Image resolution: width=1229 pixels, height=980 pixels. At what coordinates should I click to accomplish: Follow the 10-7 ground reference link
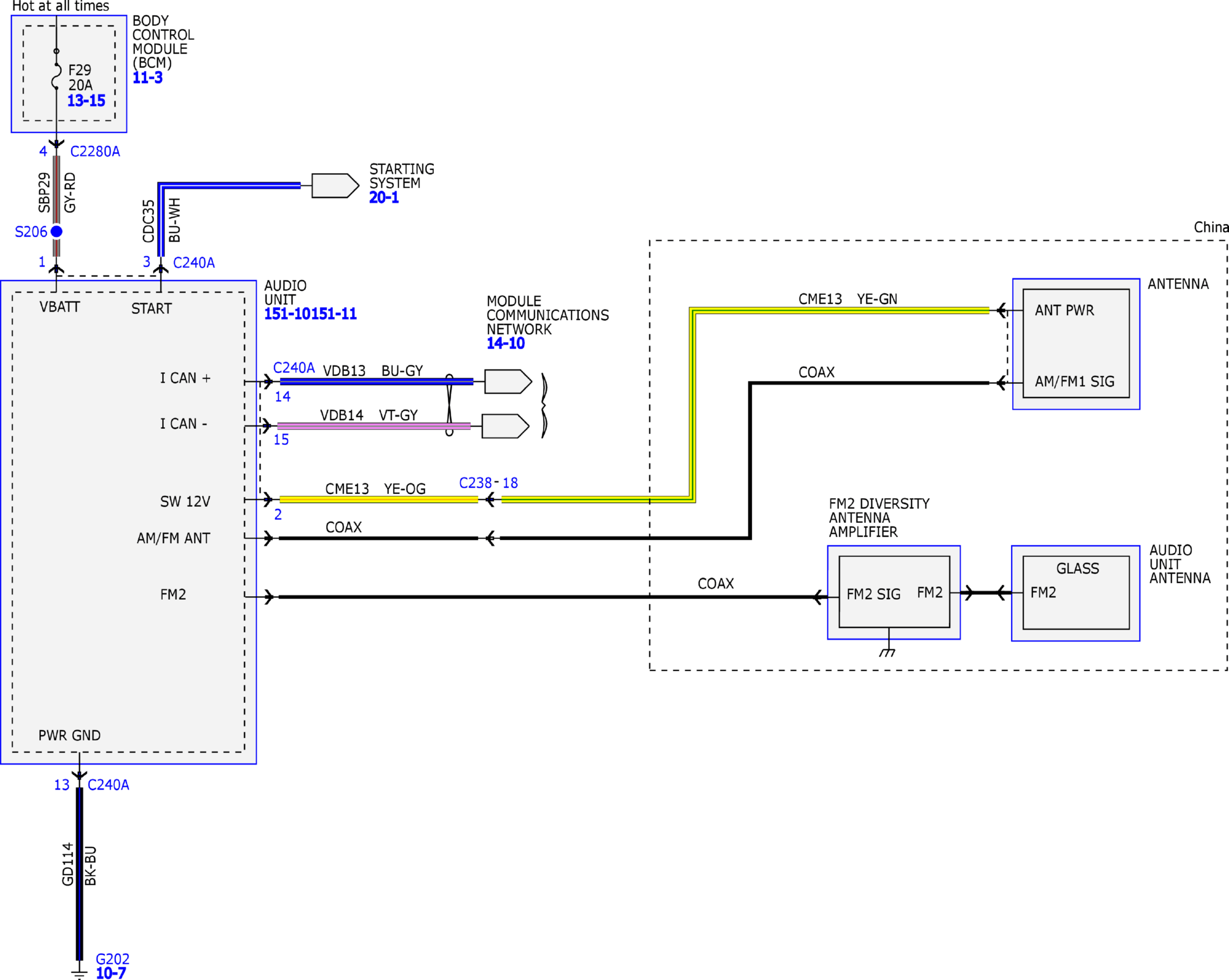pos(111,974)
